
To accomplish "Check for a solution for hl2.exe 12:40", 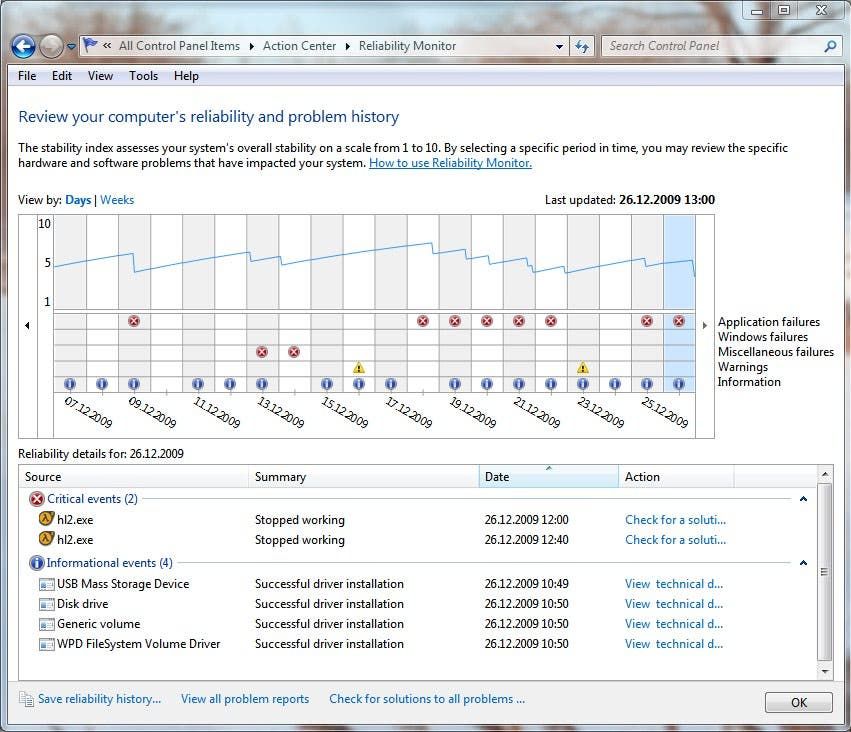I will [675, 539].
